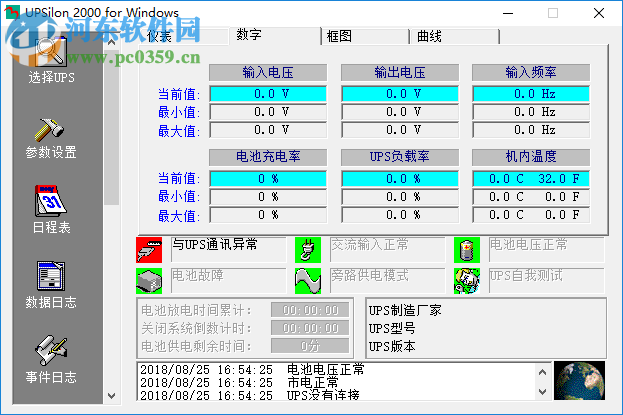Click the current input frequency value
Viewport: 623px width, 415px height.
[x=531, y=94]
